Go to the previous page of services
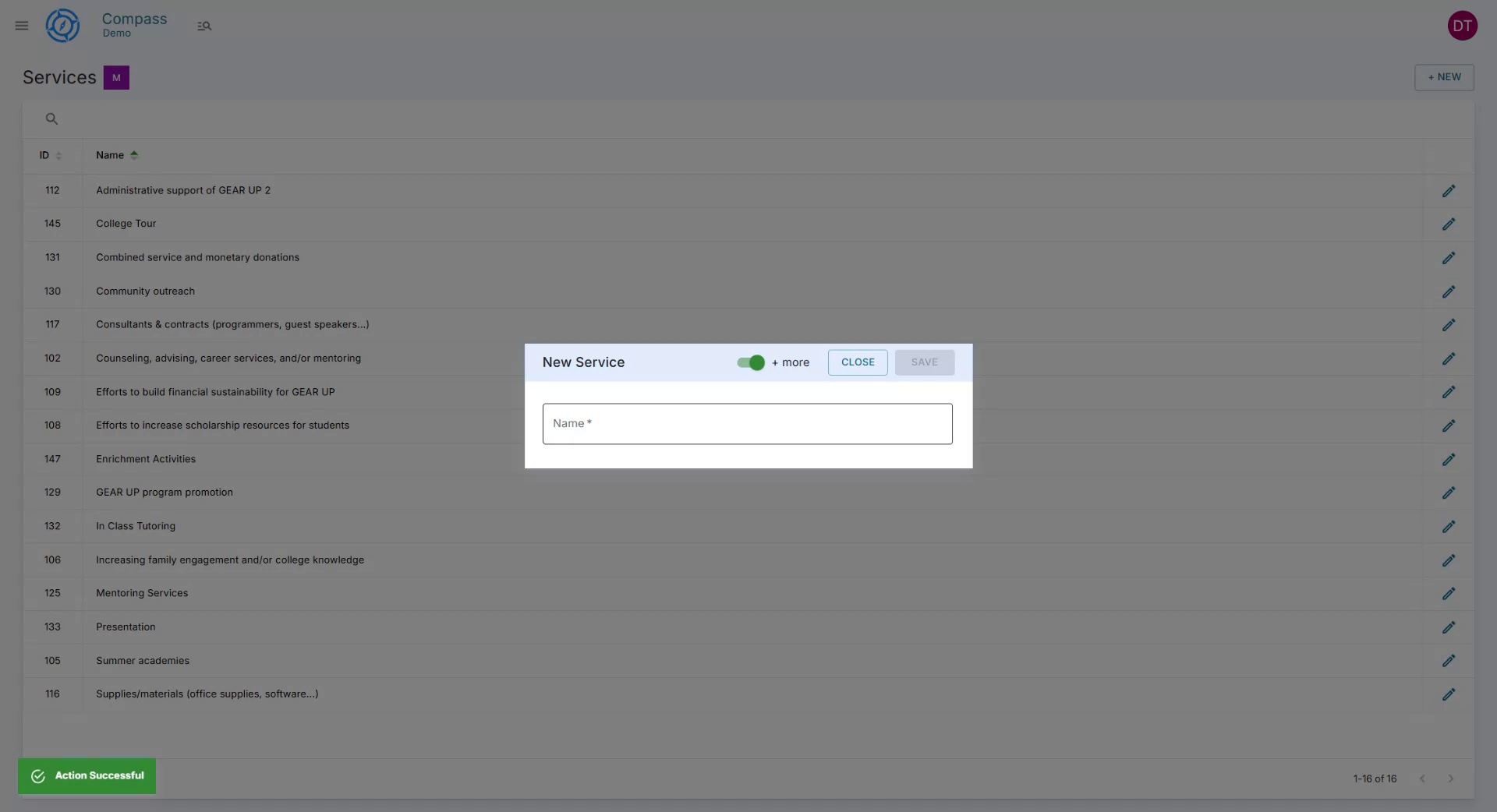This screenshot has width=1497, height=812. [x=1423, y=778]
